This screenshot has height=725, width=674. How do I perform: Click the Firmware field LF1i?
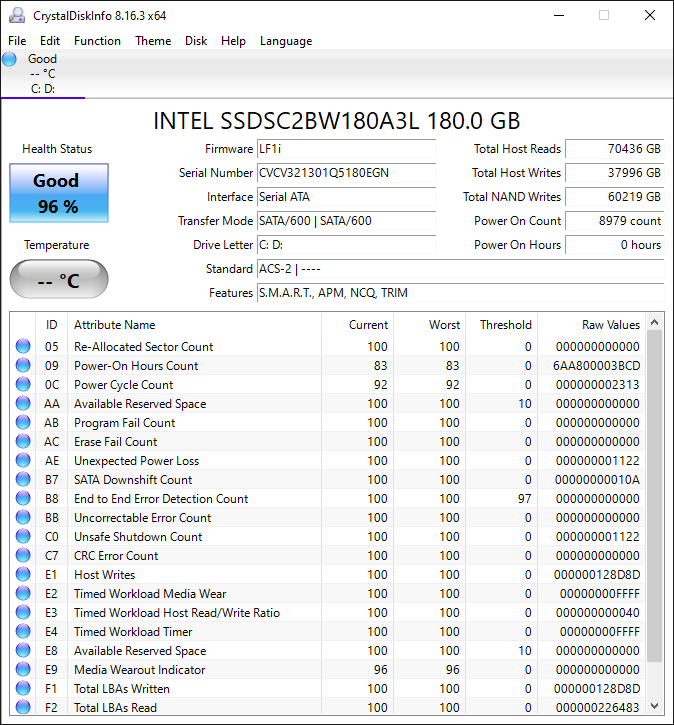coord(346,149)
